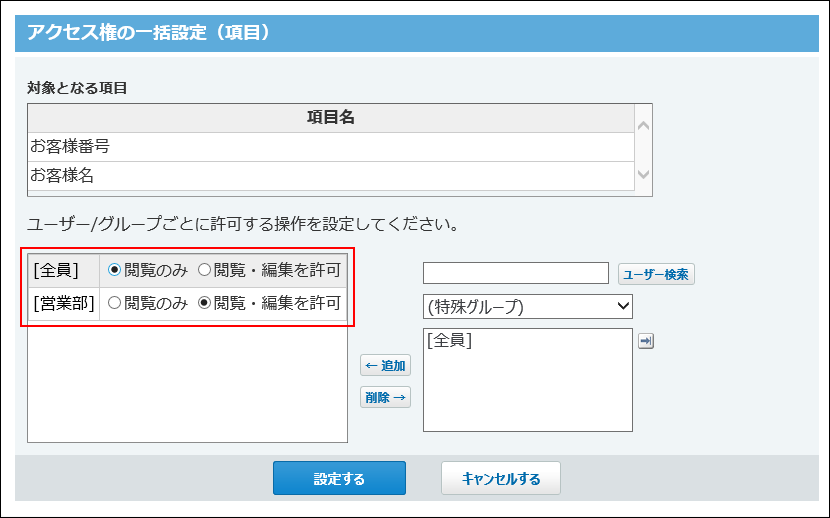The image size is (830, 518).
Task: Click the [営業部] label in permissions table
Action: (64, 304)
